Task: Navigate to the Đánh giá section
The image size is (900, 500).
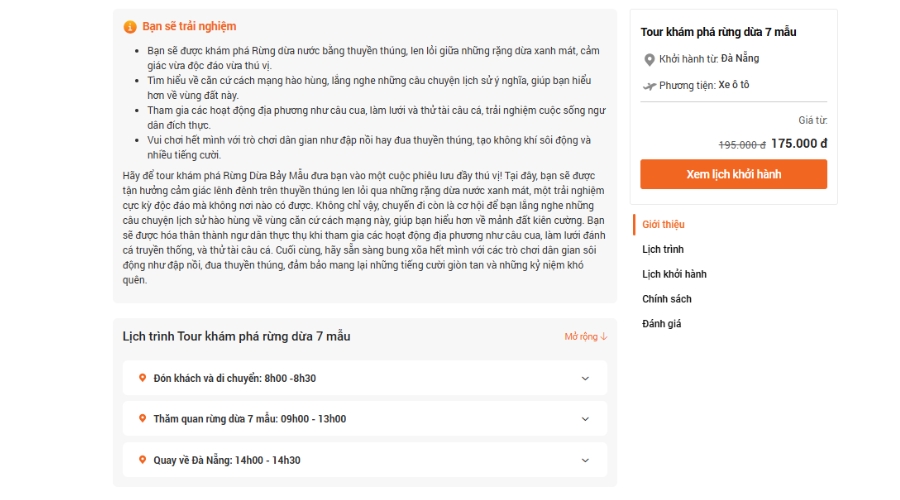Action: (x=661, y=324)
